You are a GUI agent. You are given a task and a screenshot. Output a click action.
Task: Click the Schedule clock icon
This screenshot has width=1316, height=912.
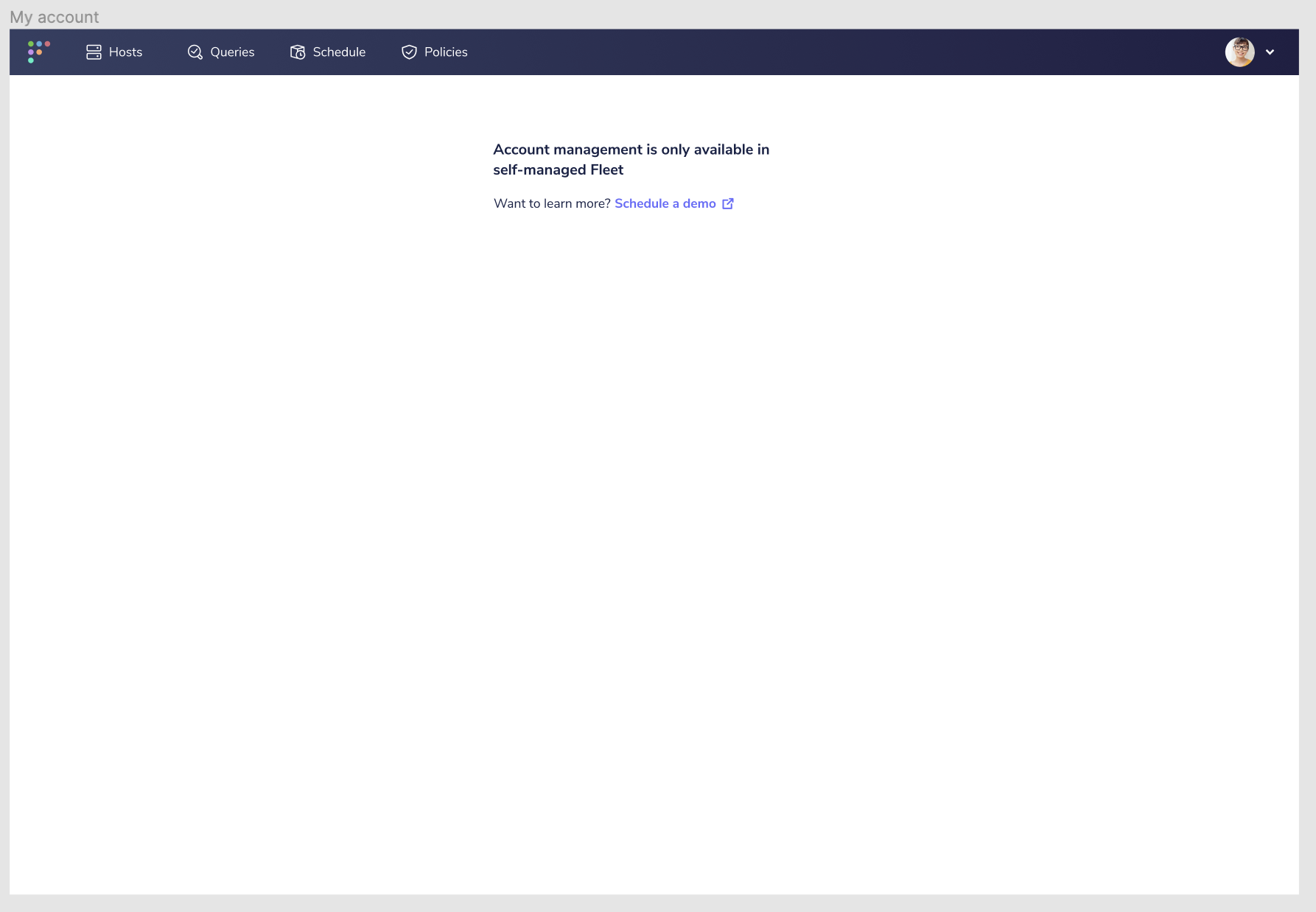tap(298, 52)
